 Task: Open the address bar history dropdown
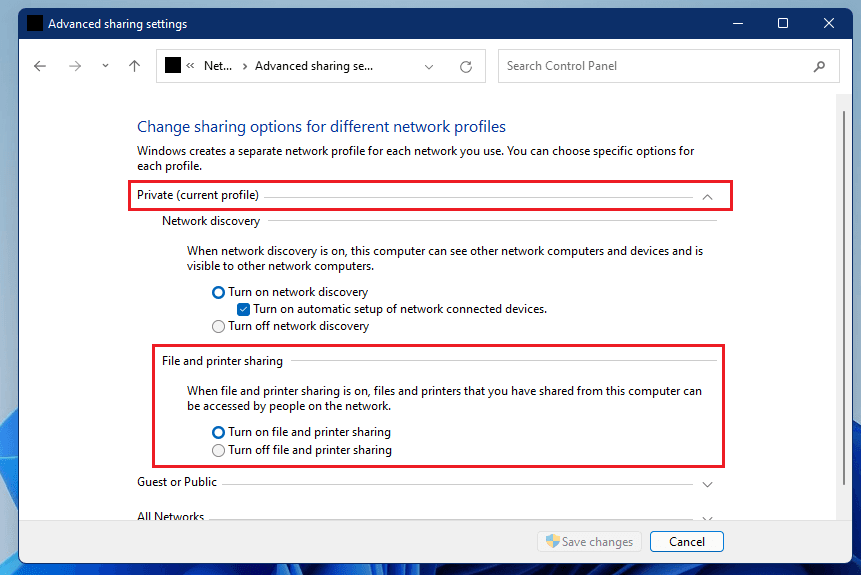click(429, 67)
